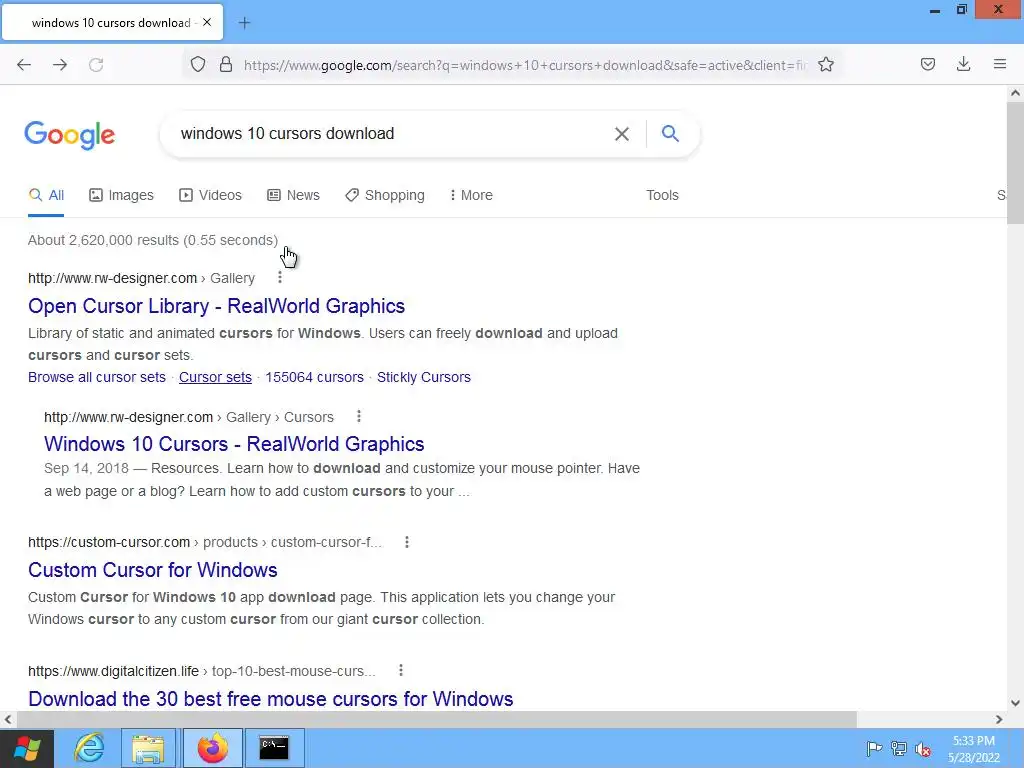This screenshot has height=768, width=1024.
Task: View site security via padlock icon
Action: click(226, 65)
